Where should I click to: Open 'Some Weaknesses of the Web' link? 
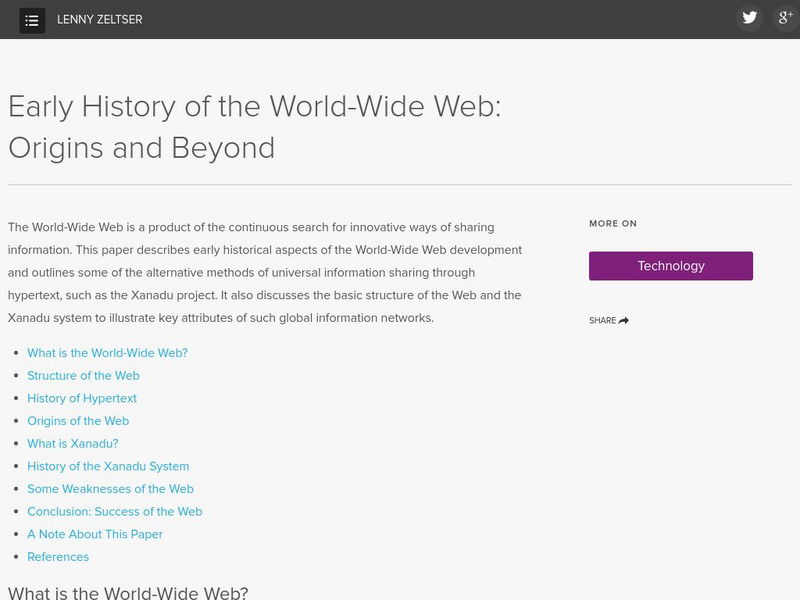[x=111, y=488]
